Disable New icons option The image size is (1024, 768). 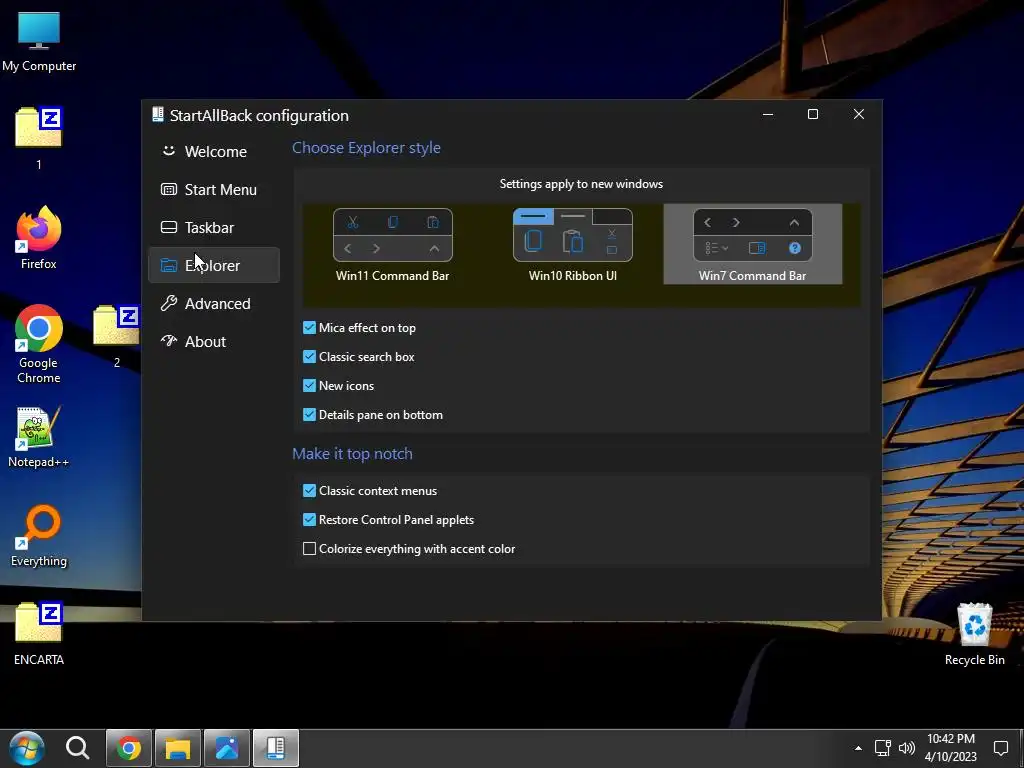point(310,386)
